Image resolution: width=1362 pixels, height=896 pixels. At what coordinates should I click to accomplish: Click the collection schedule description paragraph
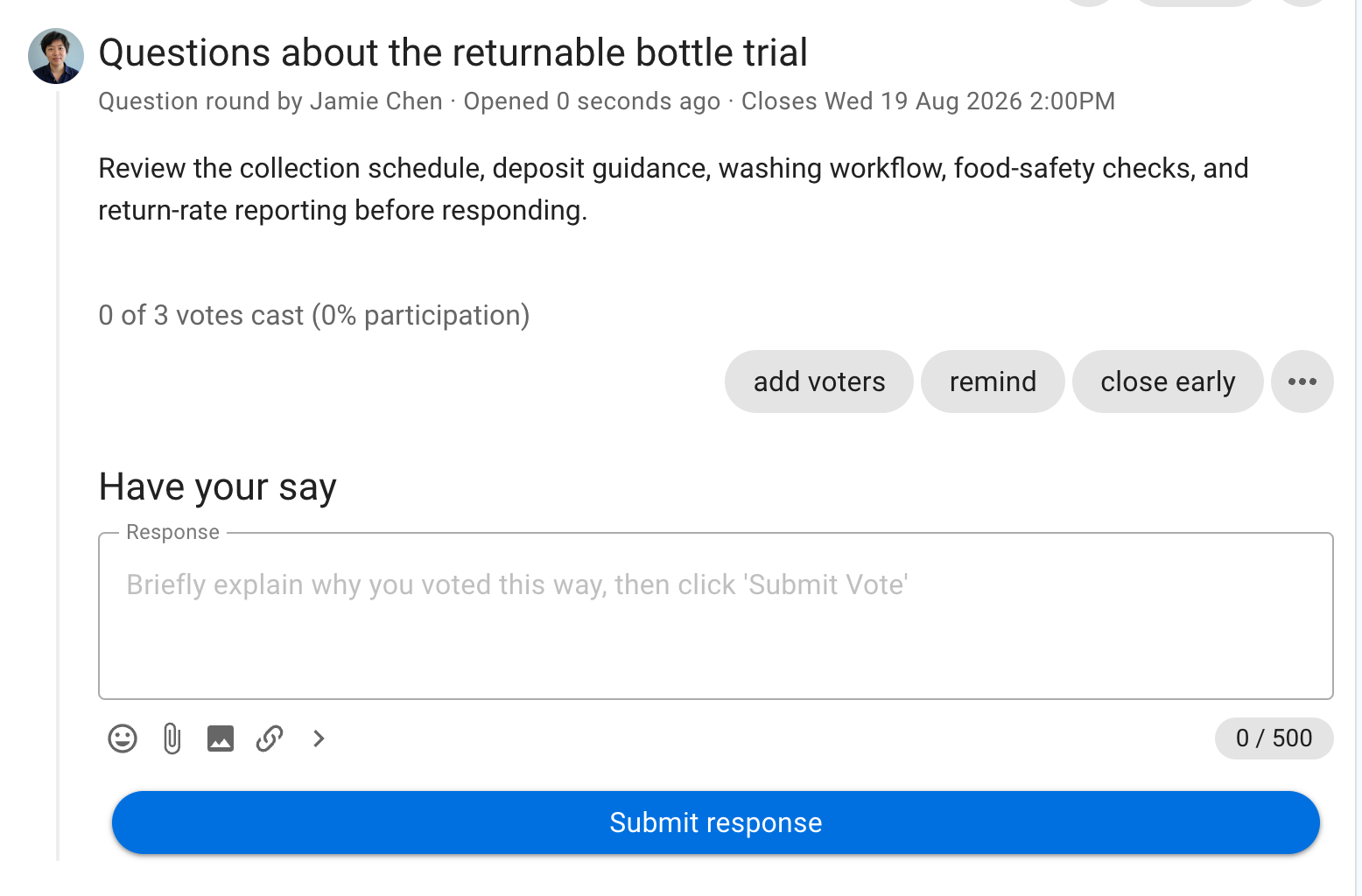(x=673, y=189)
